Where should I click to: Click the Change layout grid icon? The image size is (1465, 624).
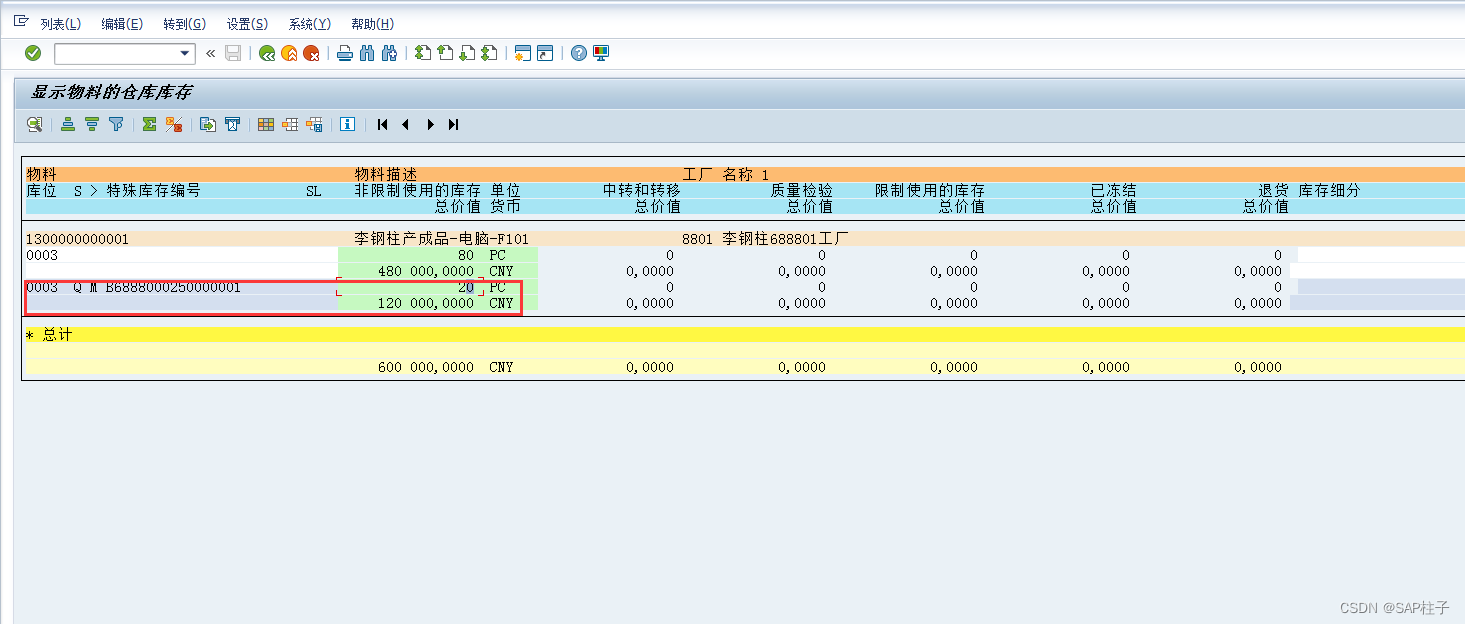point(266,124)
